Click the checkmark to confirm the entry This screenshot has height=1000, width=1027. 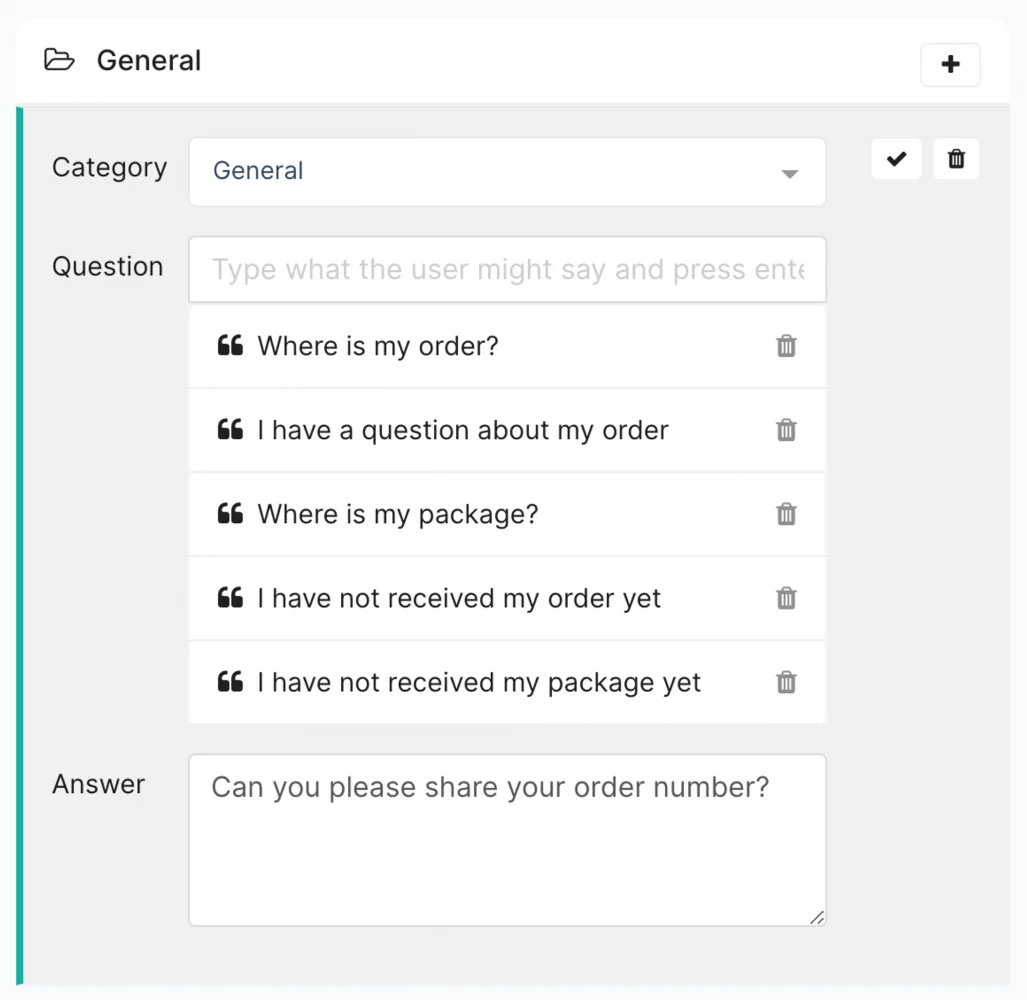tap(896, 159)
